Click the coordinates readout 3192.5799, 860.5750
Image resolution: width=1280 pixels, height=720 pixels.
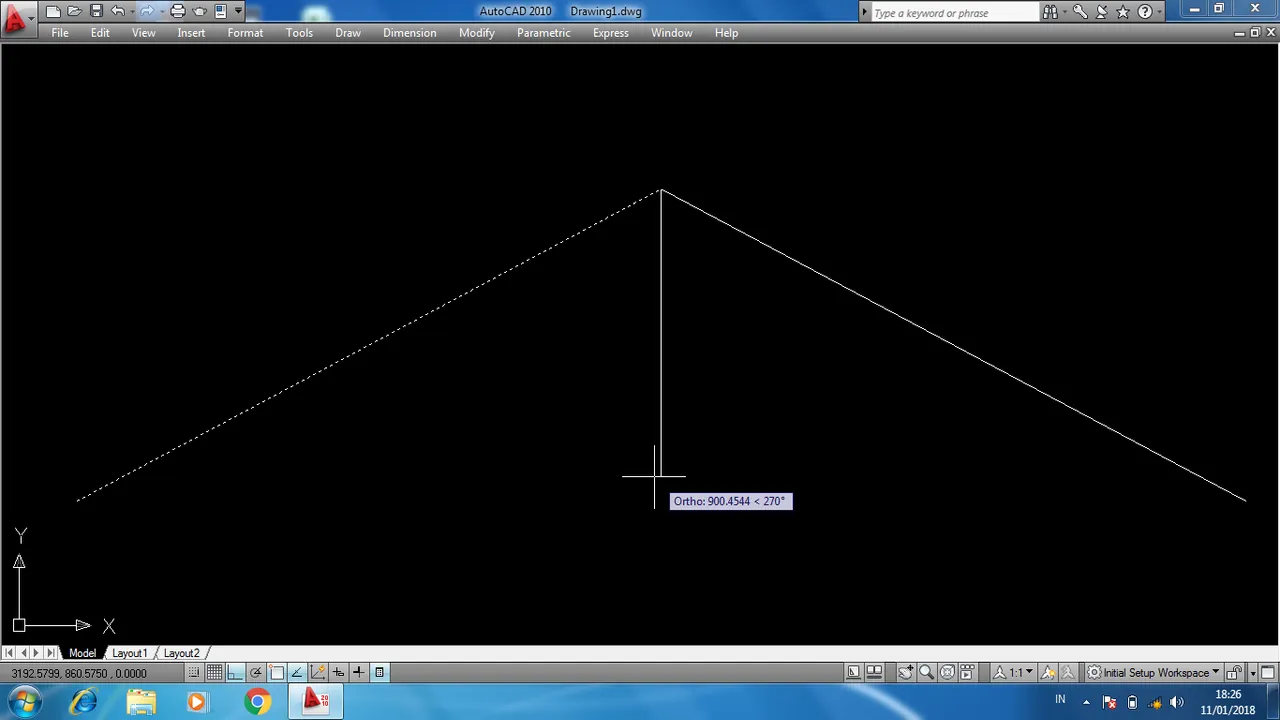tap(79, 673)
